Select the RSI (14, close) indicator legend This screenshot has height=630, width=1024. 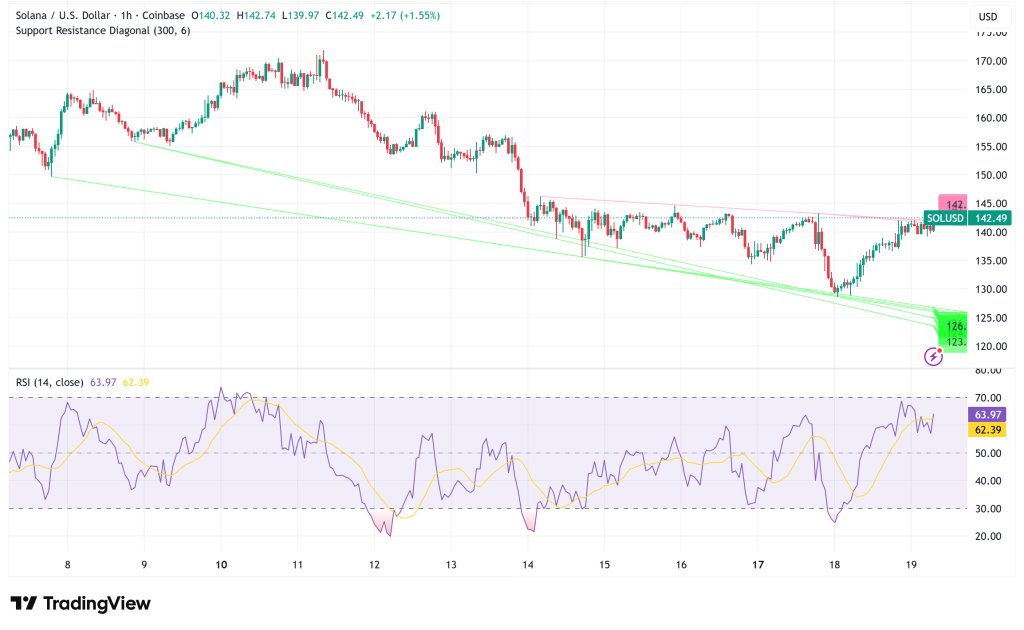pyautogui.click(x=50, y=380)
